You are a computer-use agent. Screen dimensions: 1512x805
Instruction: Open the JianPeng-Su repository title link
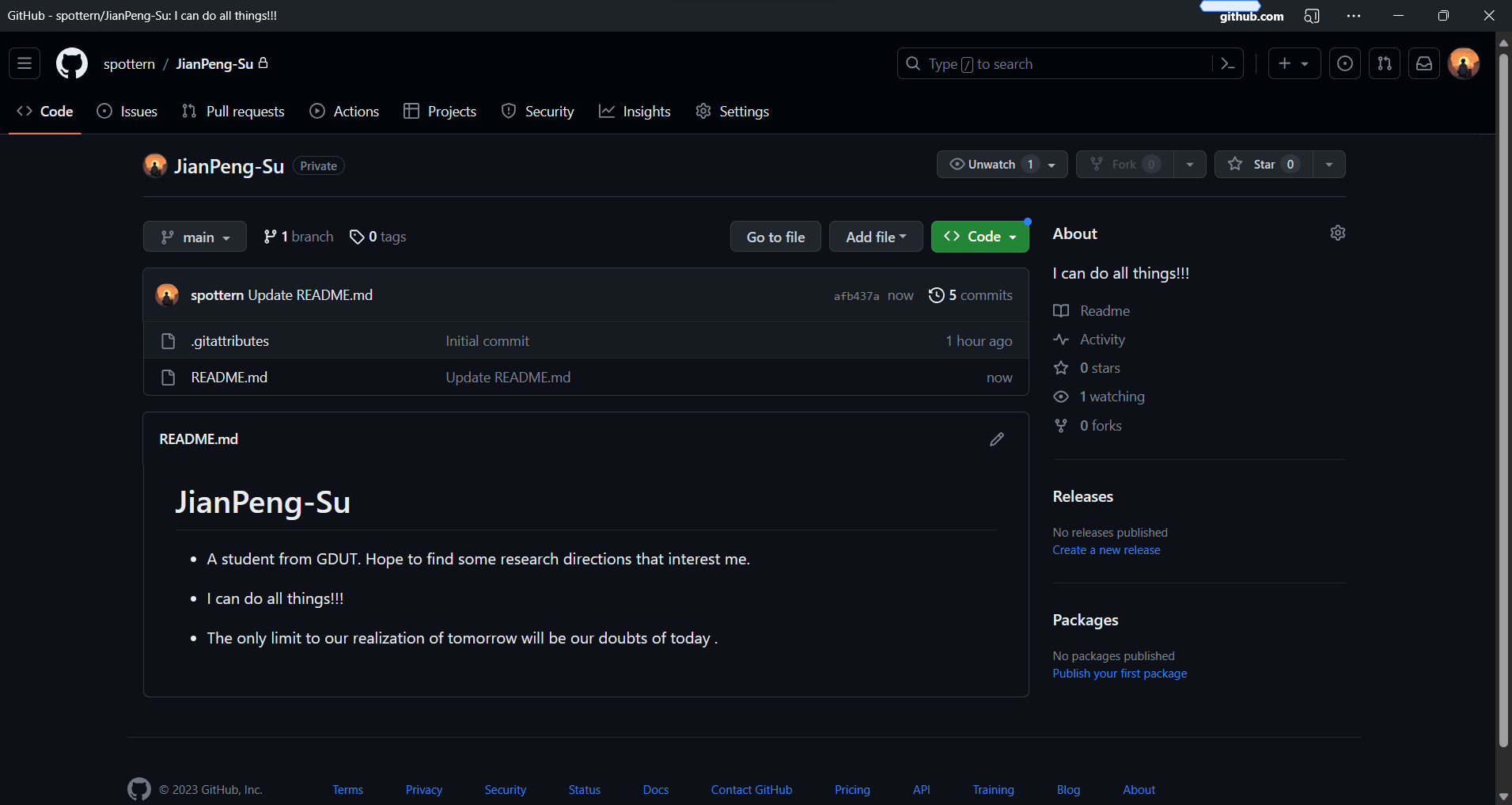[229, 166]
